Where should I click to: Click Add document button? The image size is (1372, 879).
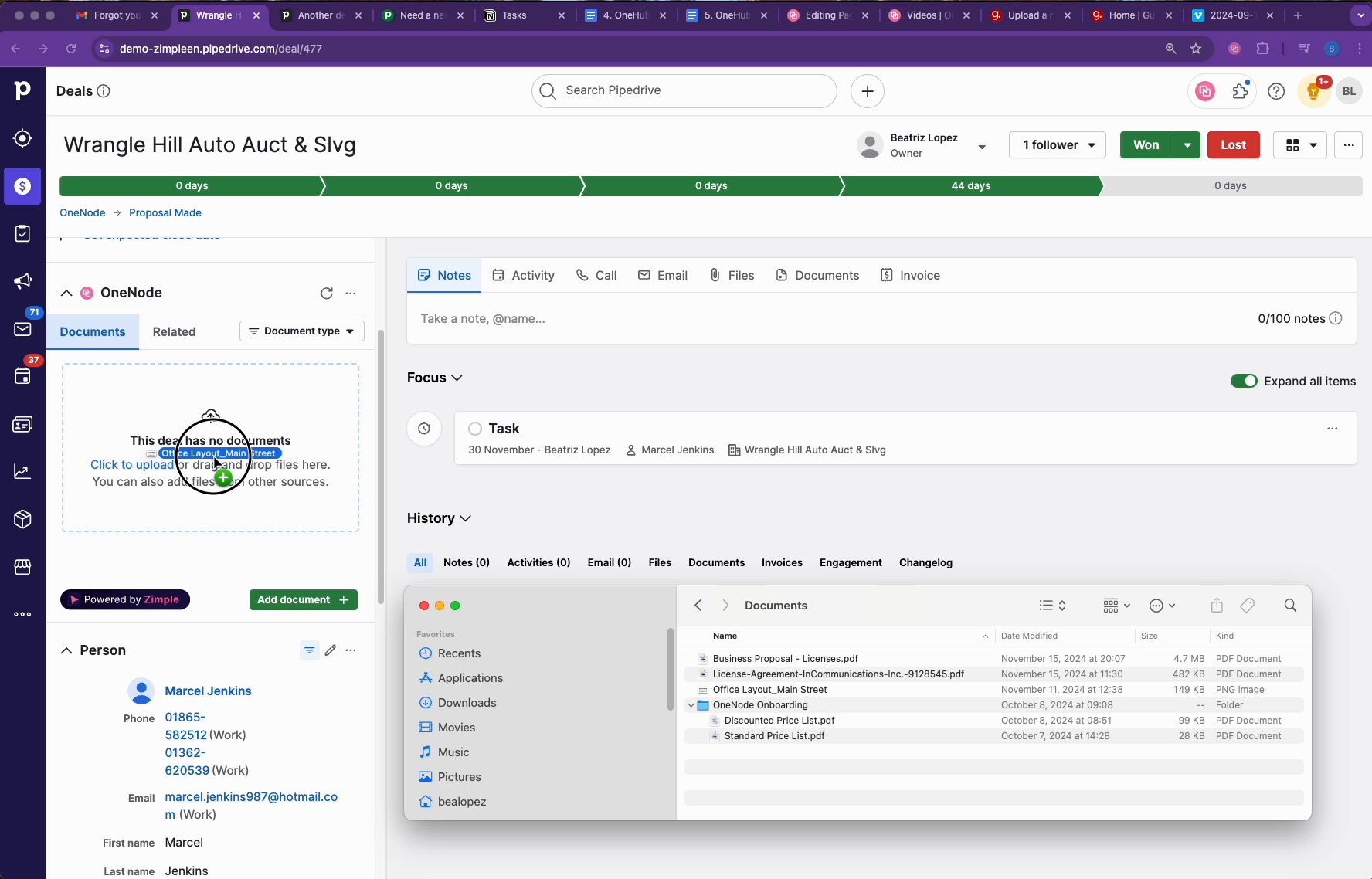click(304, 600)
